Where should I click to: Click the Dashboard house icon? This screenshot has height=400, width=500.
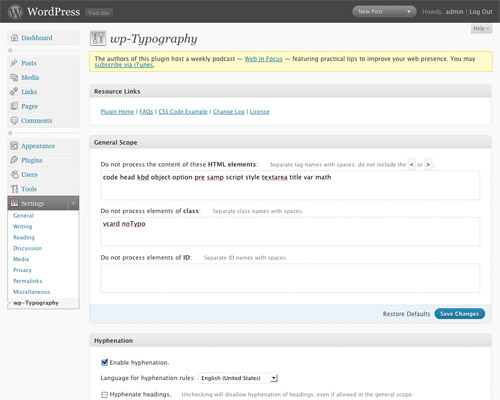coord(14,38)
